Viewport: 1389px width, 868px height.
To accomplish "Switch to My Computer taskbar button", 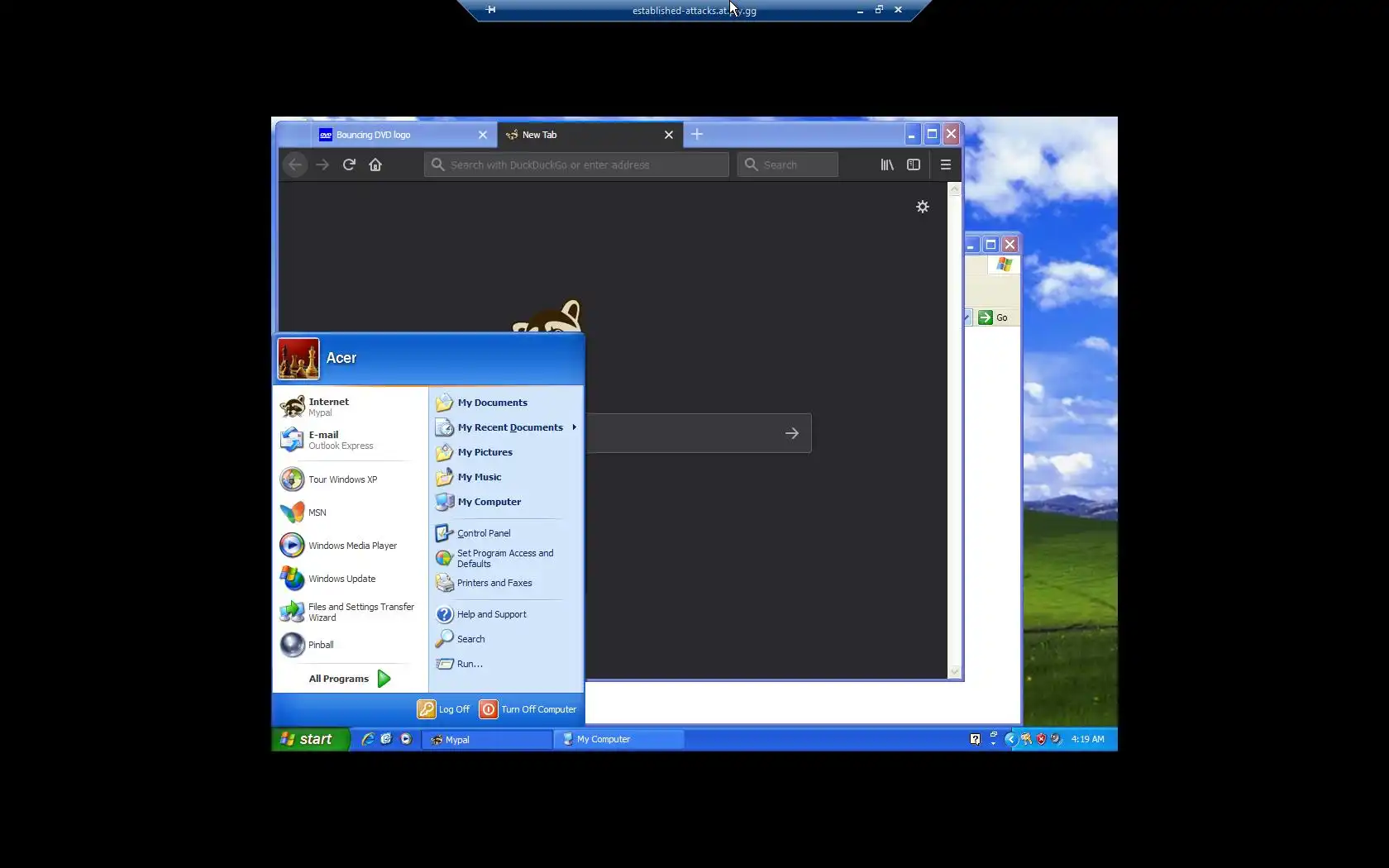I will pyautogui.click(x=619, y=739).
